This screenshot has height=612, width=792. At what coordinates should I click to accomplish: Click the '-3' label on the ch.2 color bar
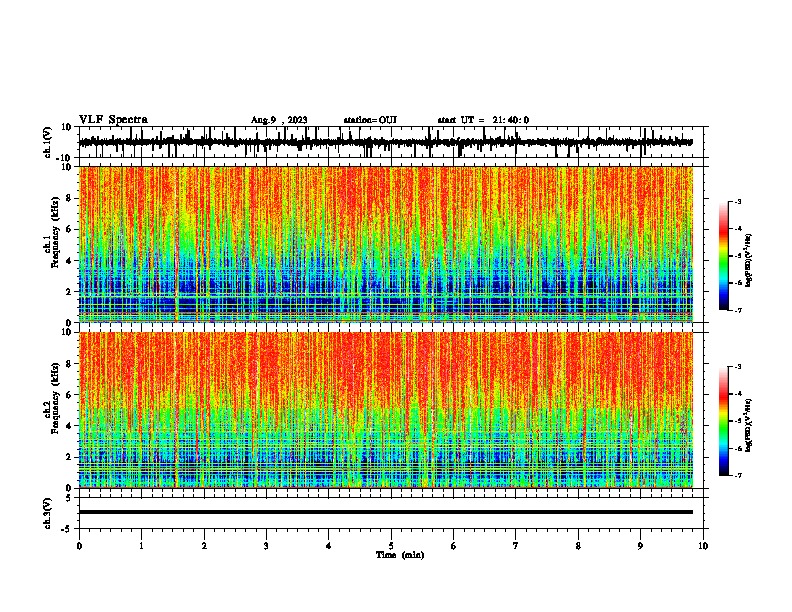coord(737,367)
